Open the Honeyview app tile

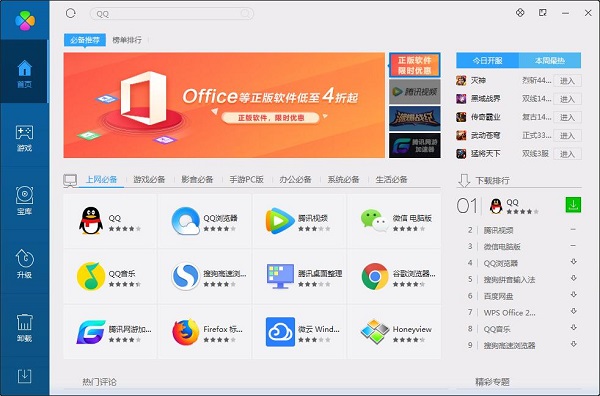394,331
